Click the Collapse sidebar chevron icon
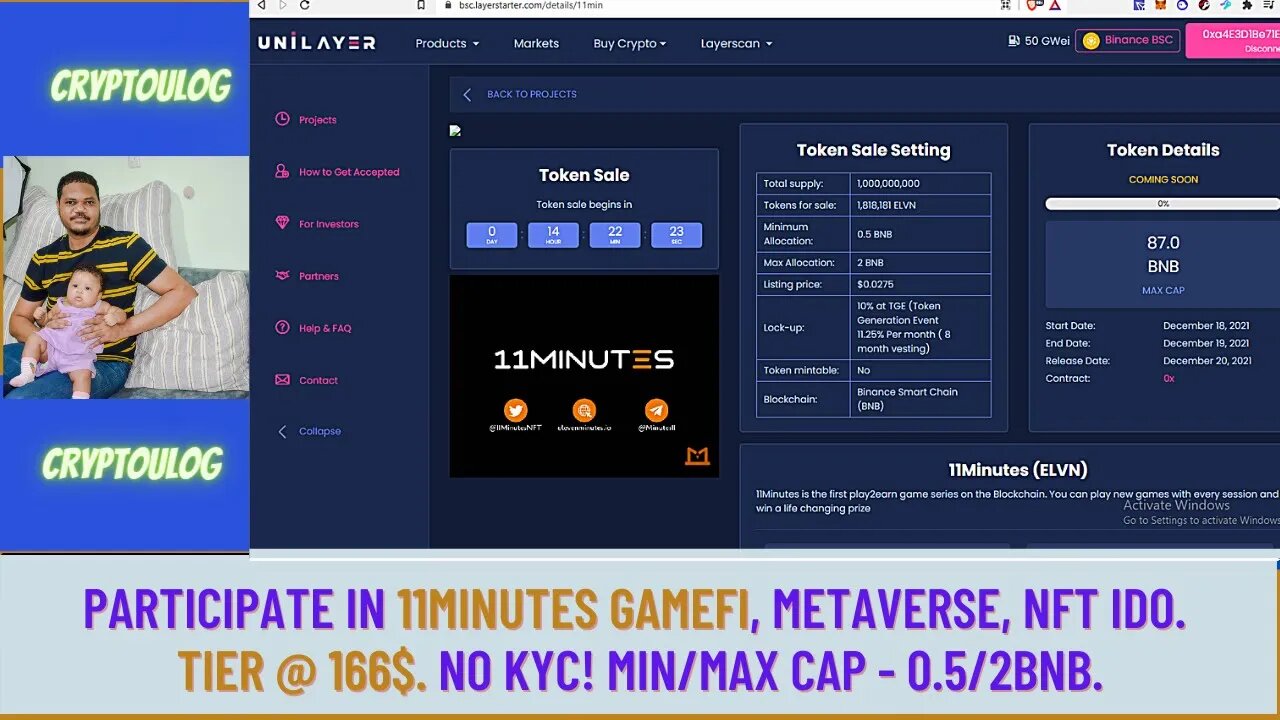Image resolution: width=1280 pixels, height=720 pixels. 282,431
